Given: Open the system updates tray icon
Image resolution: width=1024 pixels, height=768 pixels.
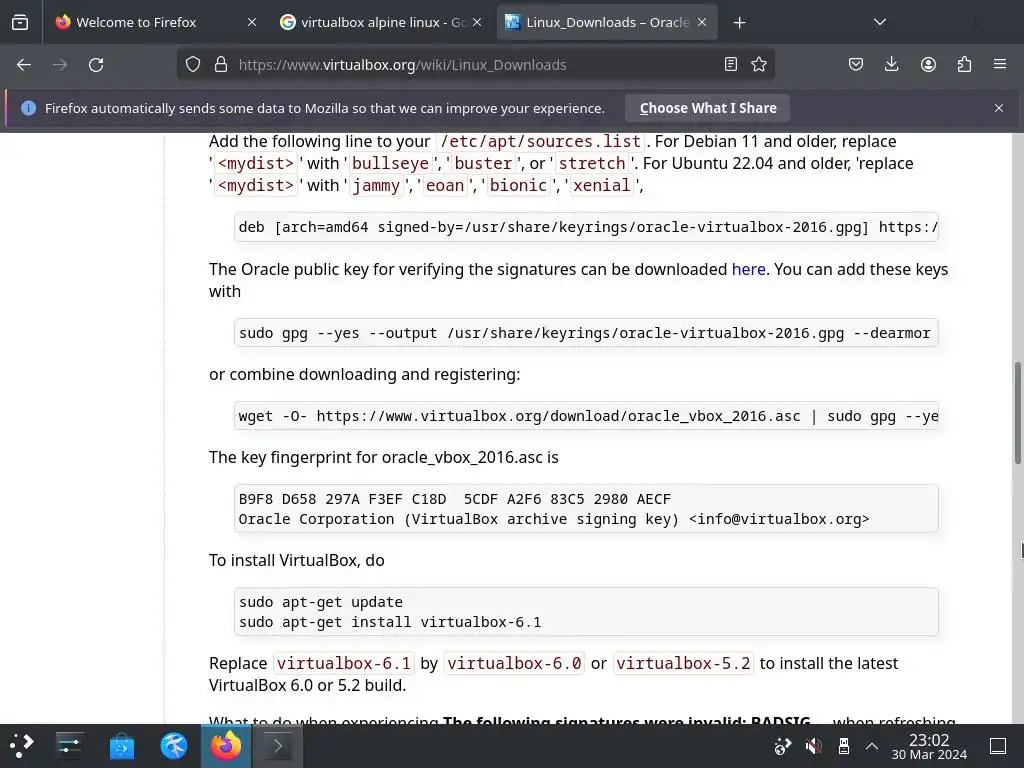Looking at the screenshot, I should [x=782, y=746].
